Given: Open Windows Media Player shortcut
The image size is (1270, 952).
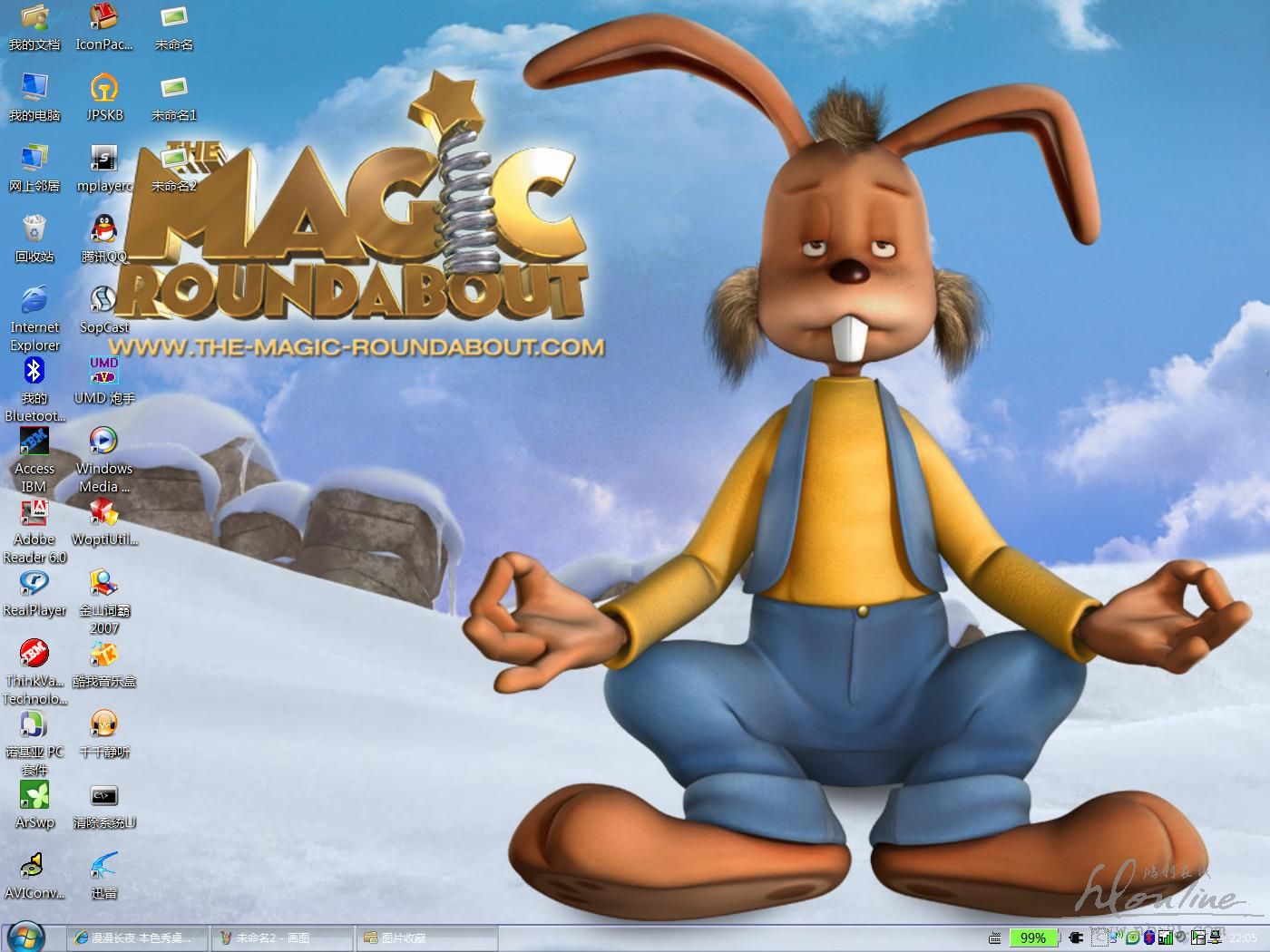Looking at the screenshot, I should click(104, 442).
